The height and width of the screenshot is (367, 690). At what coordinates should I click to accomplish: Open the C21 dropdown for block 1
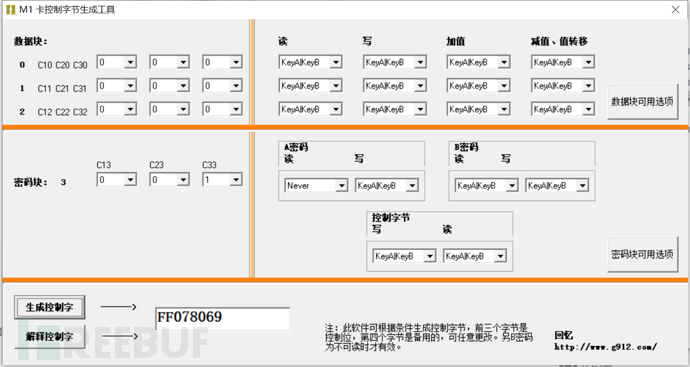pyautogui.click(x=169, y=85)
